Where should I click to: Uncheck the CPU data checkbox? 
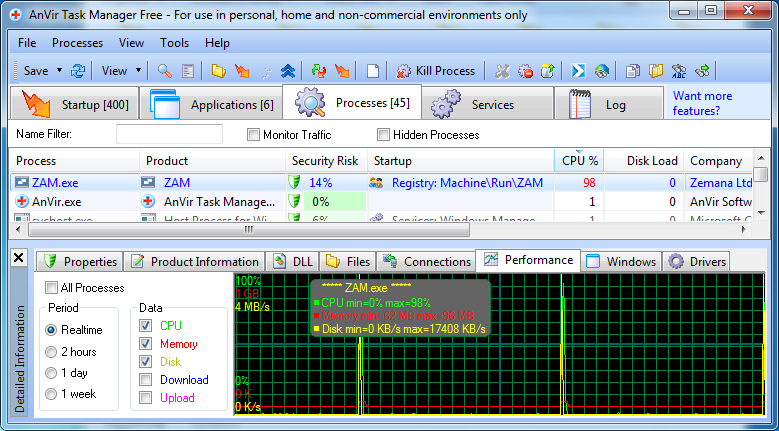[146, 326]
